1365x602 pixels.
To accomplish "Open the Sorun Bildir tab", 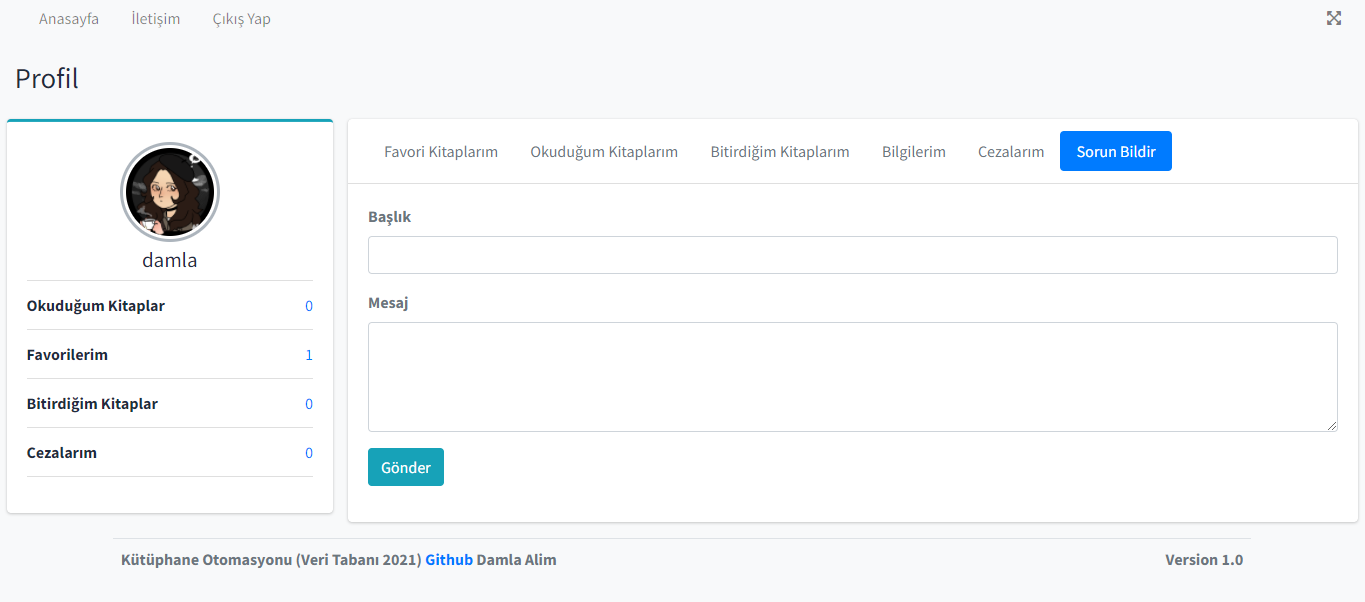I will click(x=1115, y=151).
